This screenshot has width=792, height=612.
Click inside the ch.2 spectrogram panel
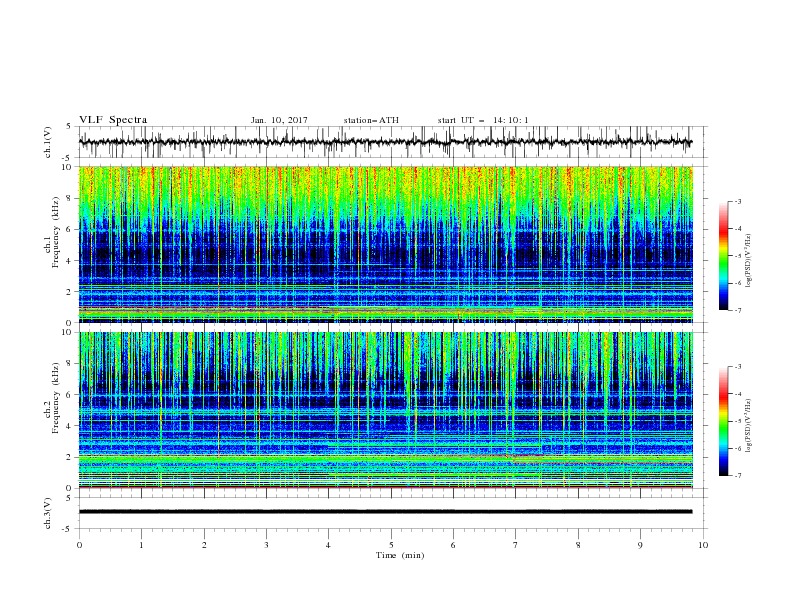(x=385, y=410)
